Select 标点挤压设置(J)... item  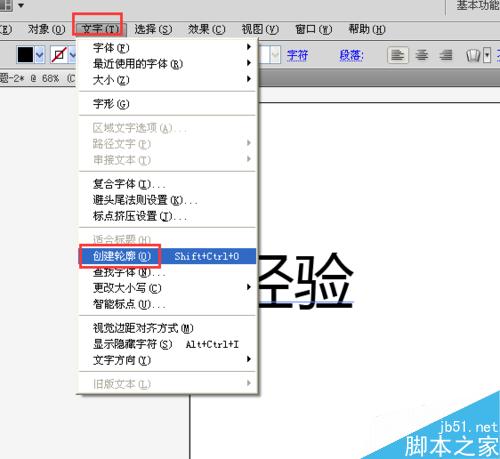coord(167,216)
